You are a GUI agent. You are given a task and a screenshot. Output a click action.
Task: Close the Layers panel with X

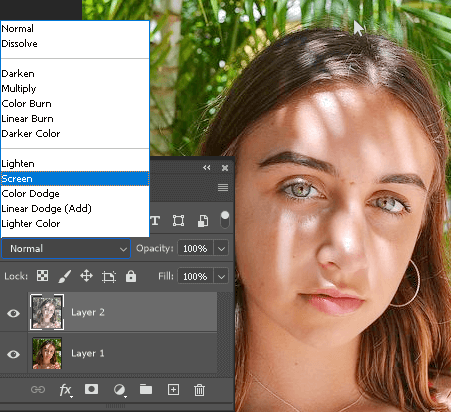pyautogui.click(x=225, y=168)
